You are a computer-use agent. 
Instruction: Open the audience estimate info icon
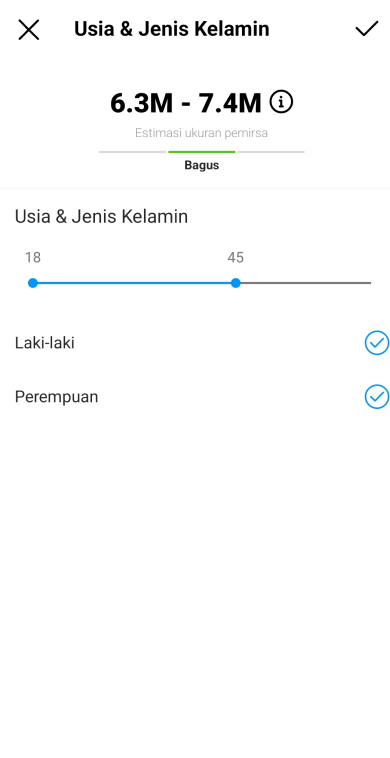pos(281,102)
